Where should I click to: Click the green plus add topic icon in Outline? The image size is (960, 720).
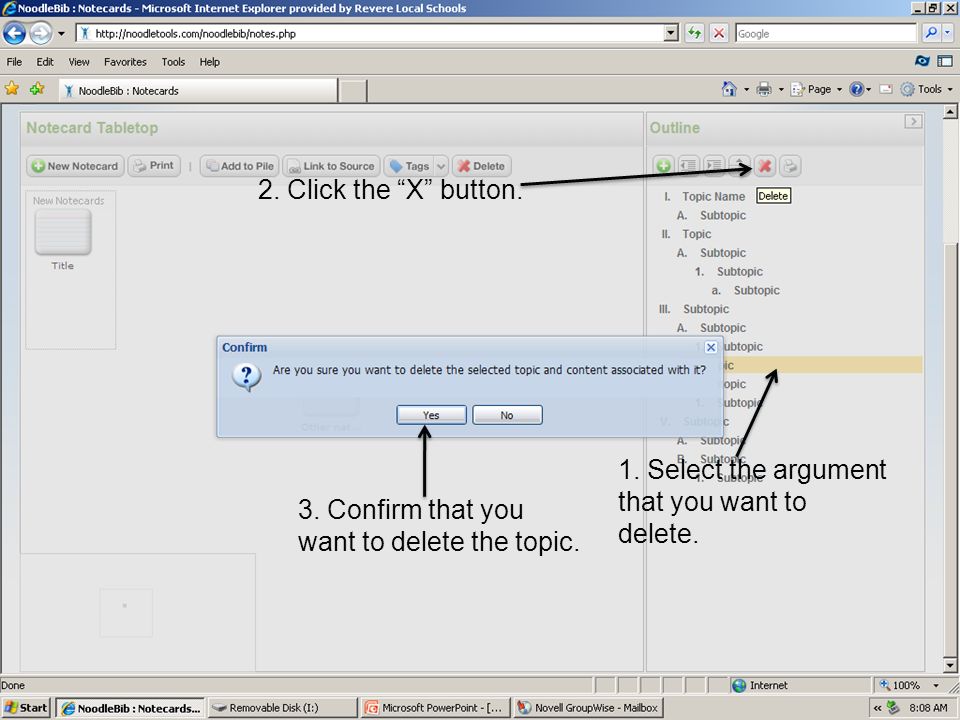(x=664, y=166)
